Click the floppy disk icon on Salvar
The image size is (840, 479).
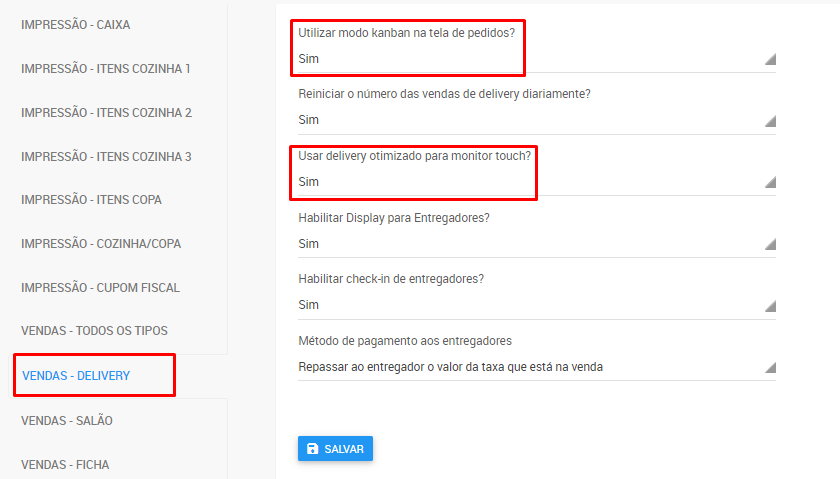tap(312, 448)
